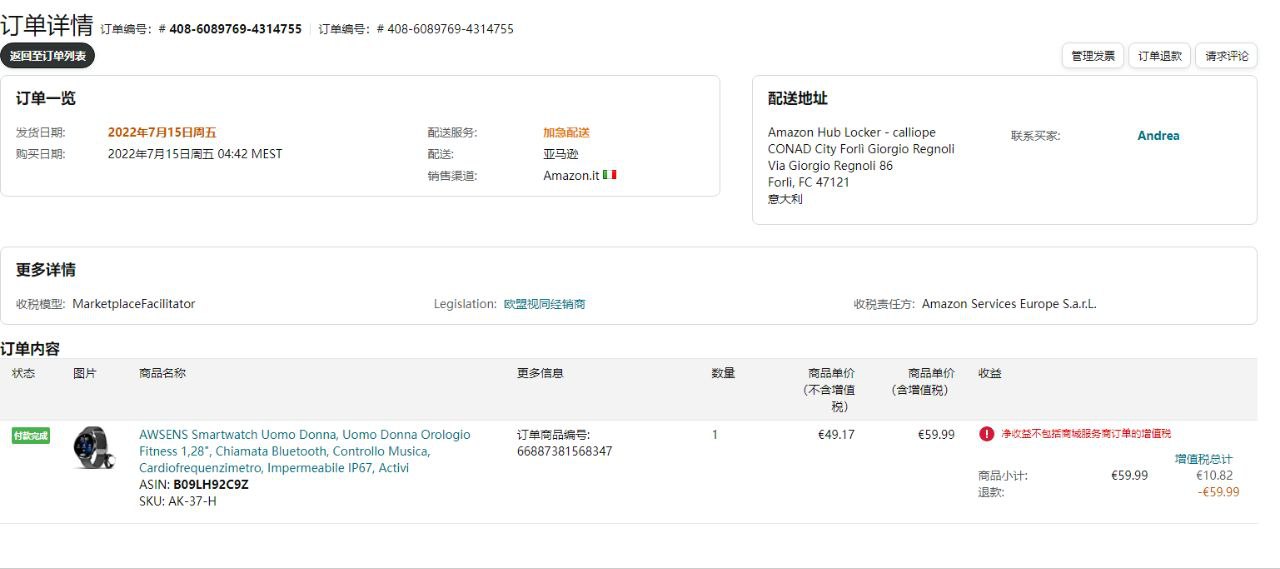
Task: Click the 收益 column header
Action: pos(990,373)
